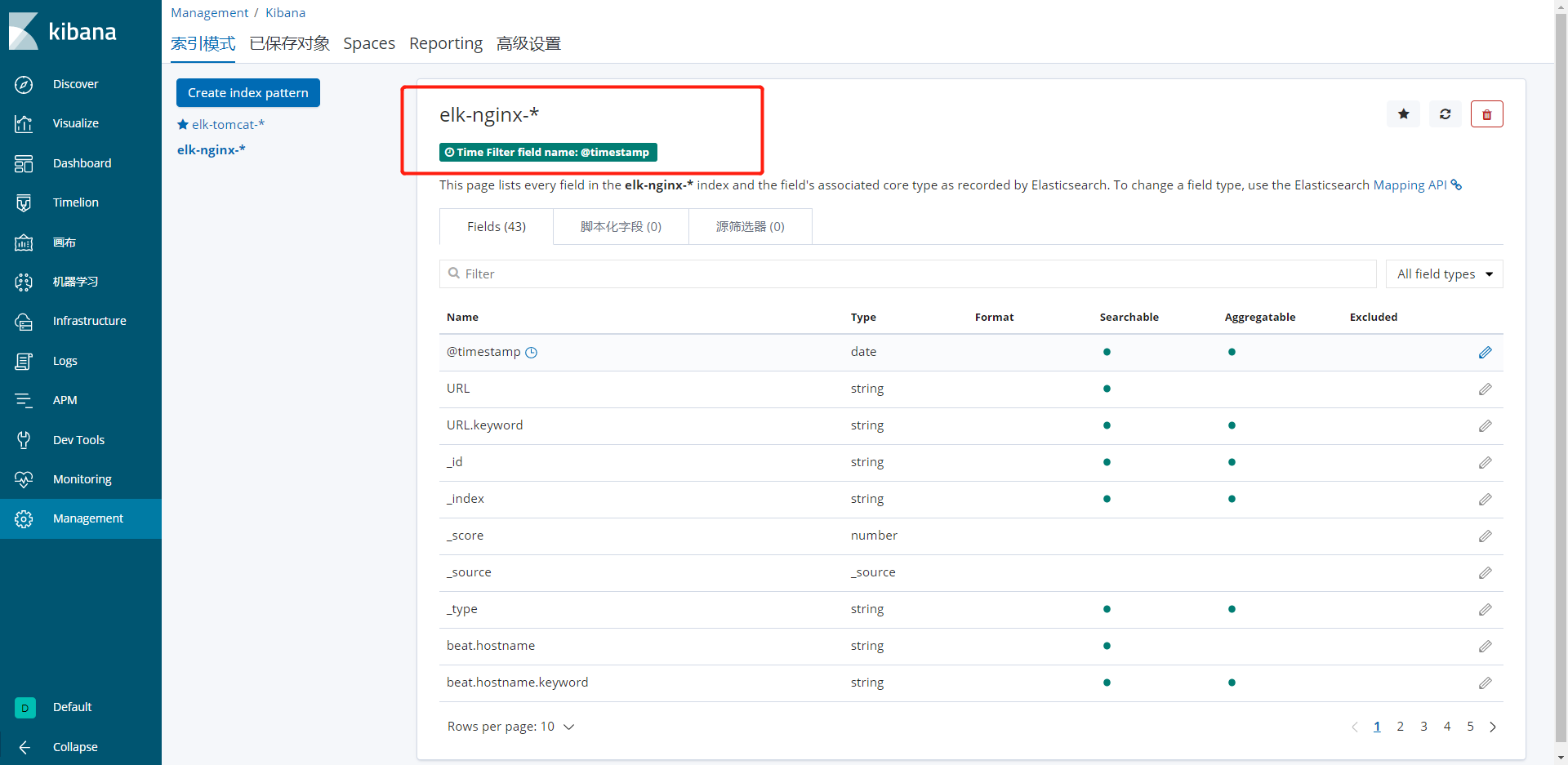
Task: Open the All field types dropdown
Action: point(1444,274)
